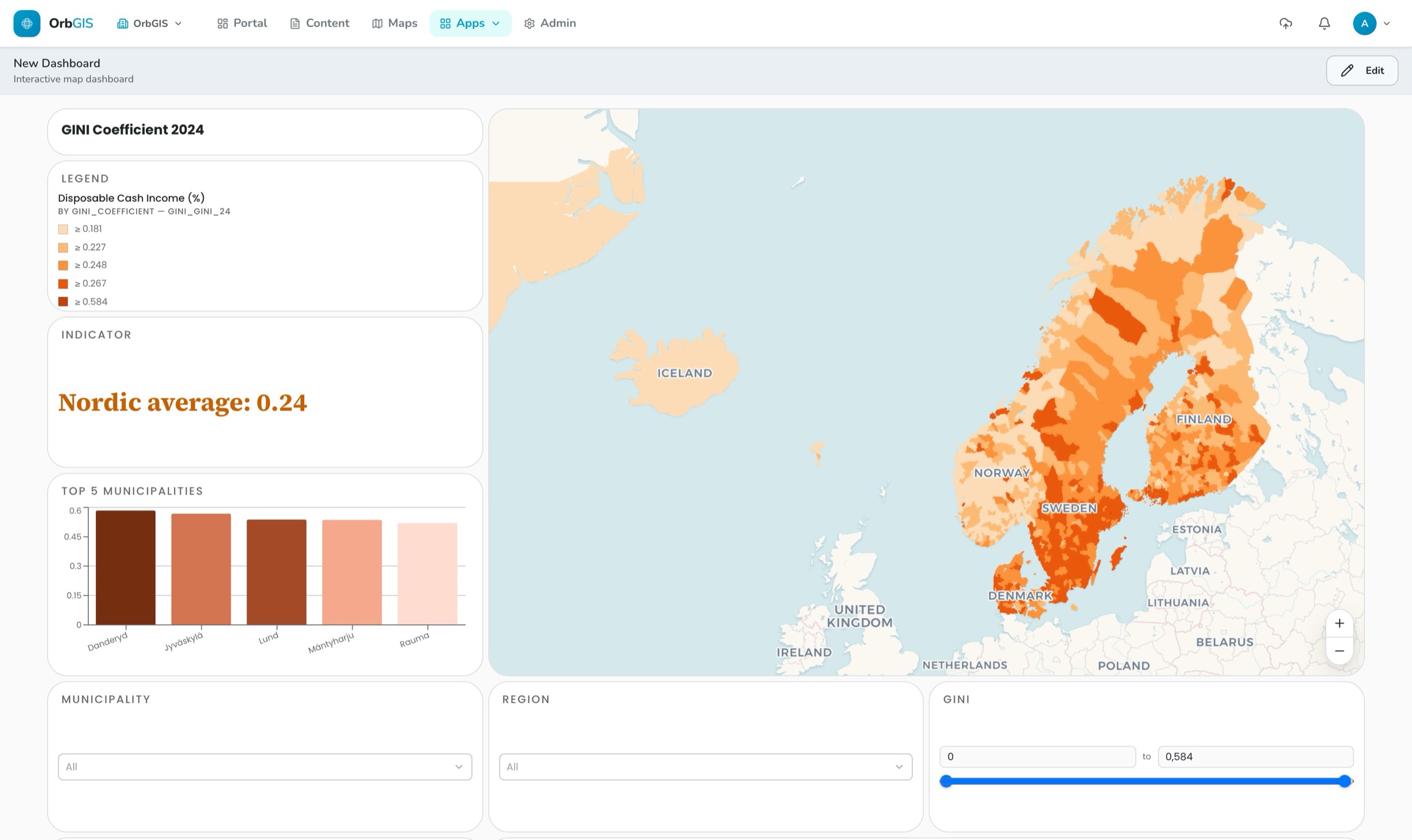The height and width of the screenshot is (840, 1412).
Task: Click the GINI Coefficient 2024 title
Action: pyautogui.click(x=132, y=129)
